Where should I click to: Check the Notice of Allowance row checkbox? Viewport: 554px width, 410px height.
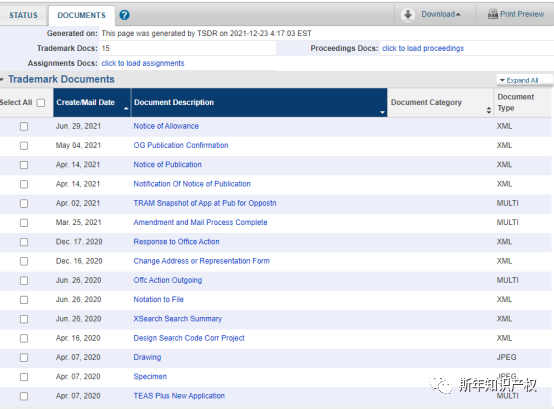24,126
